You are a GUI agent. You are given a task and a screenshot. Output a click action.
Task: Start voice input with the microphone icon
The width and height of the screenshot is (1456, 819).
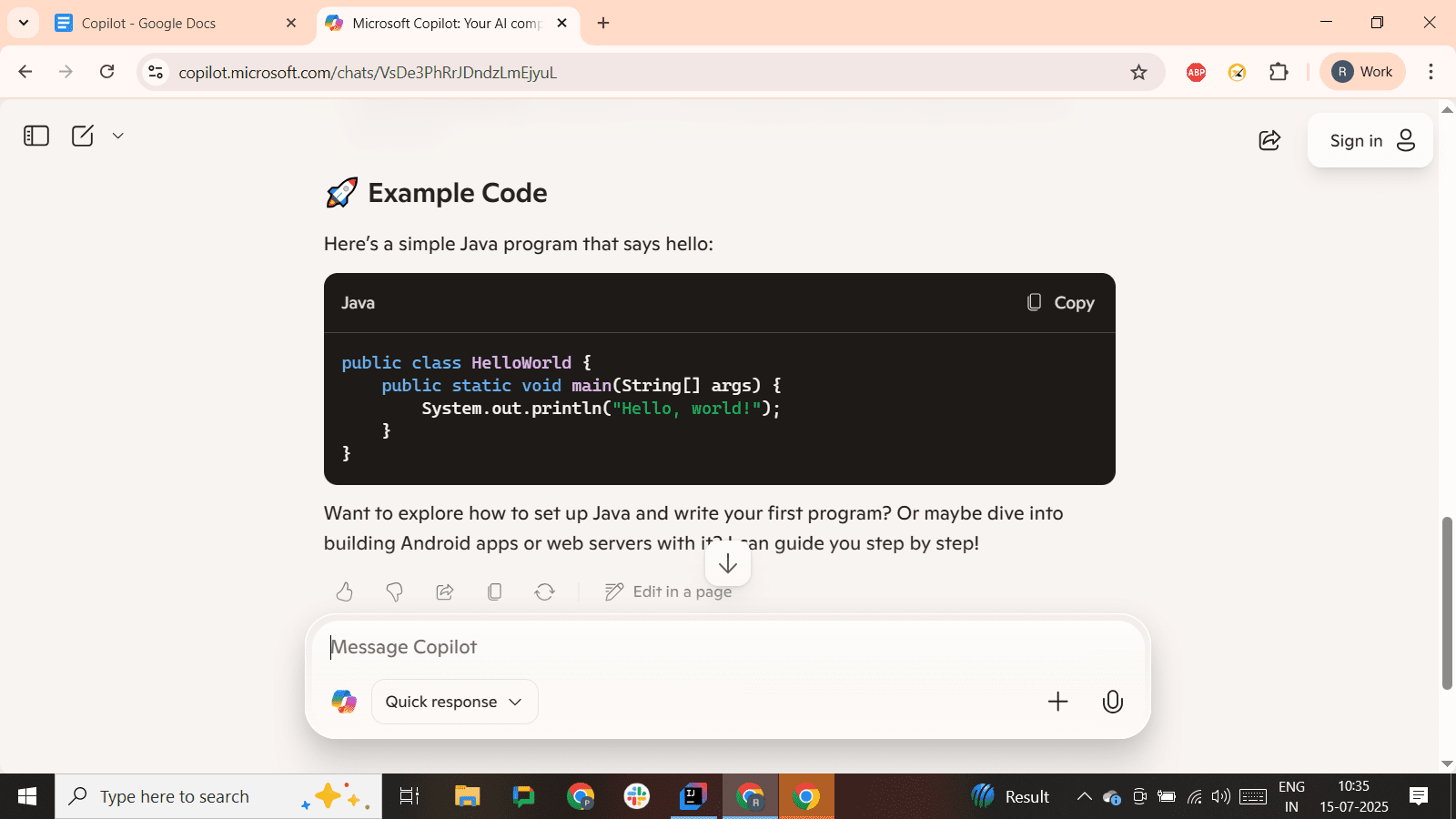click(x=1112, y=702)
